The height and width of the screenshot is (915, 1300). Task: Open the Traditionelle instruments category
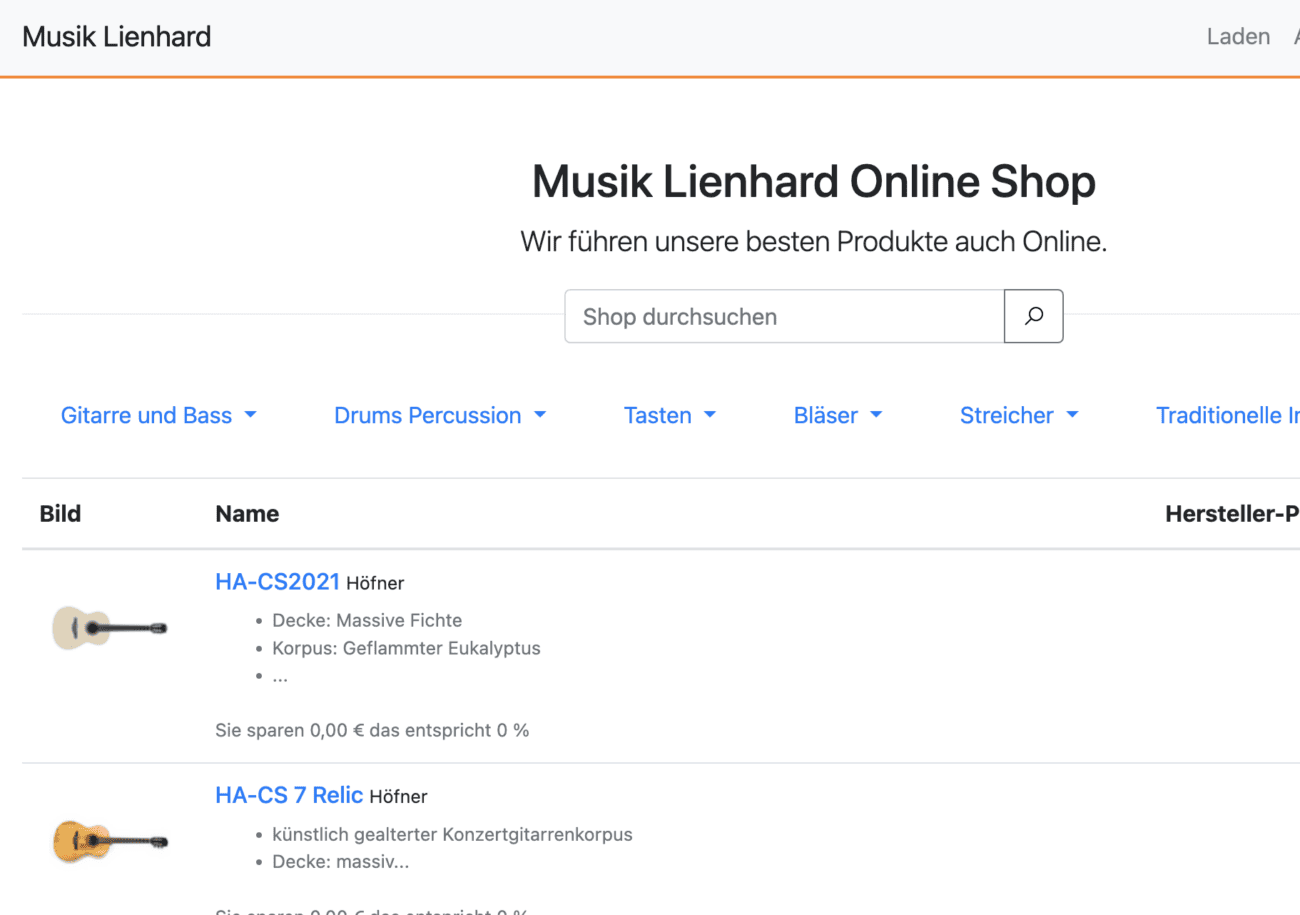click(x=1227, y=415)
